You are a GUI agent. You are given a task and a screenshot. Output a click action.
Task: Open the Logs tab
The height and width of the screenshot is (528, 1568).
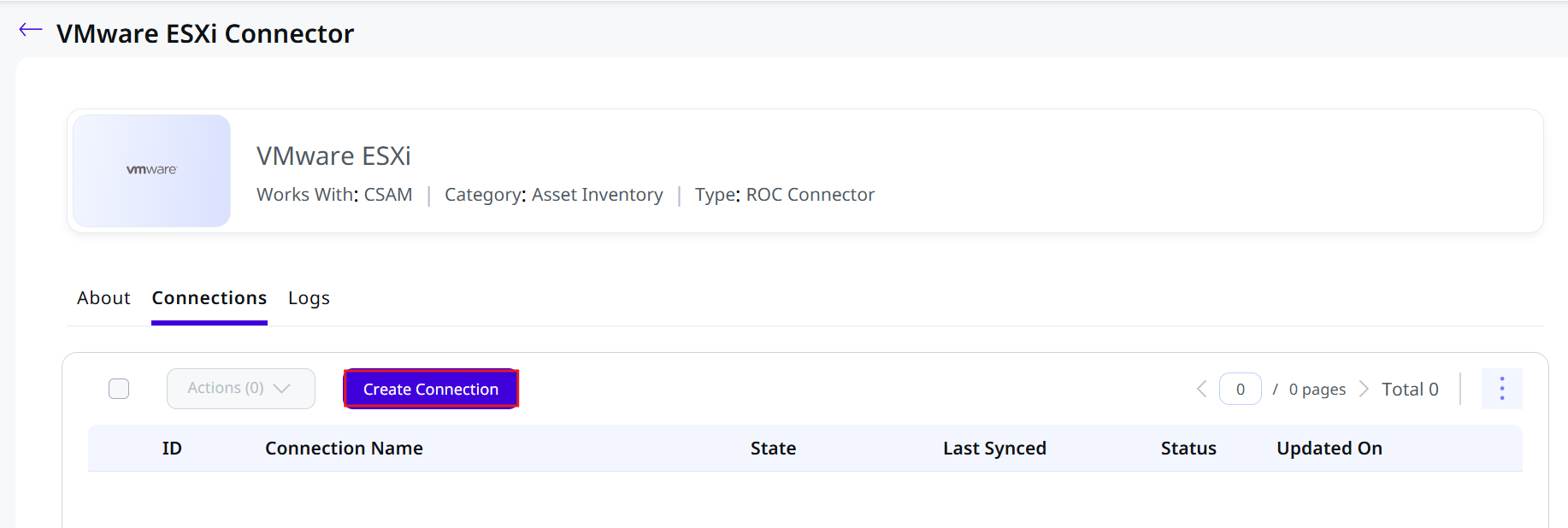click(x=309, y=298)
